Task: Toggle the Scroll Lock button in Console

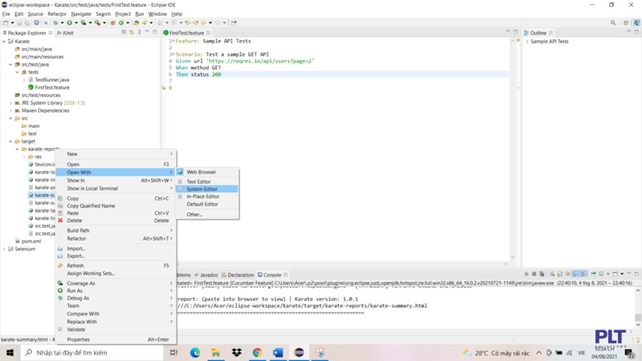Action: [560, 274]
